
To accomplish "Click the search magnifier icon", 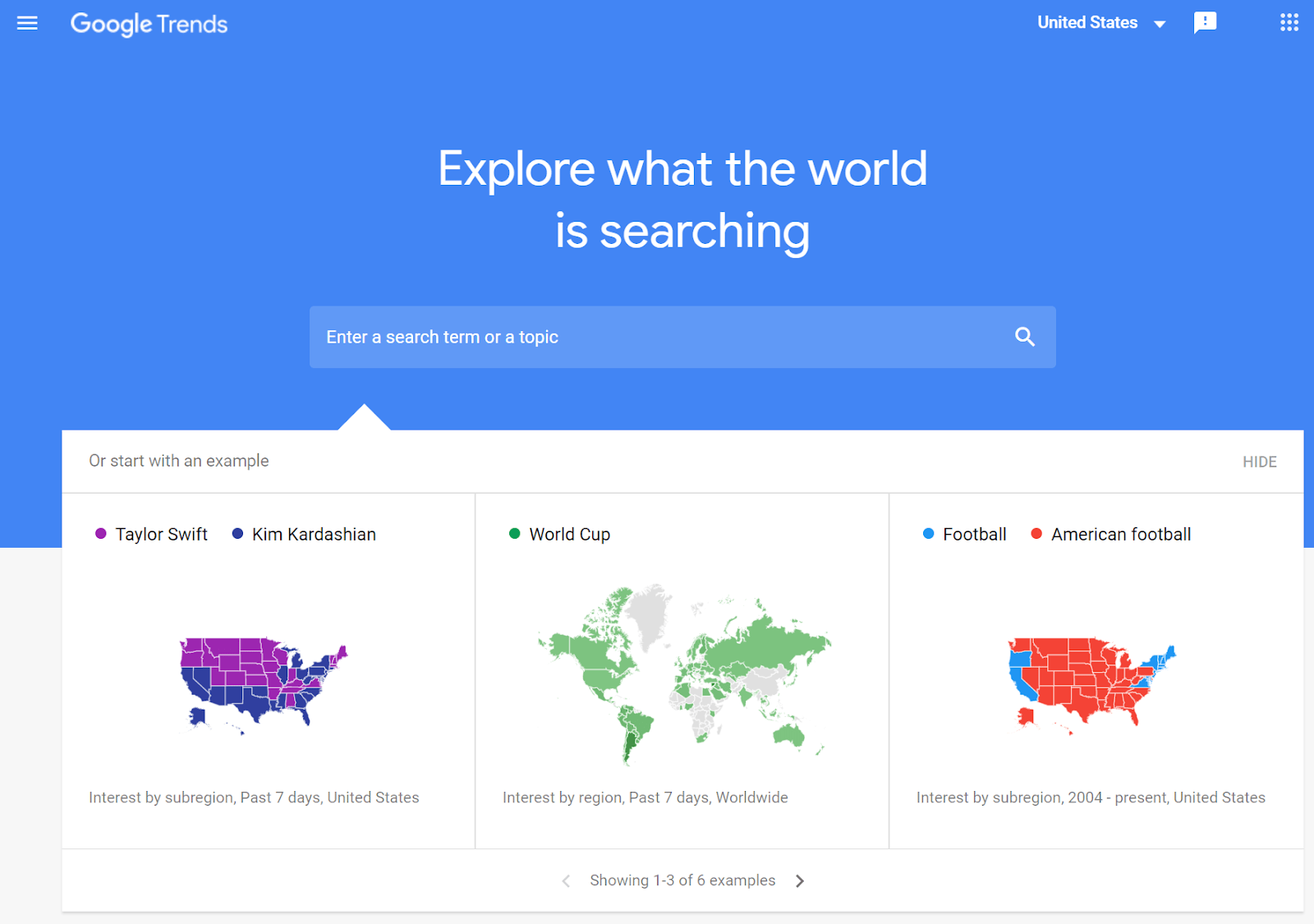I will pos(1024,337).
